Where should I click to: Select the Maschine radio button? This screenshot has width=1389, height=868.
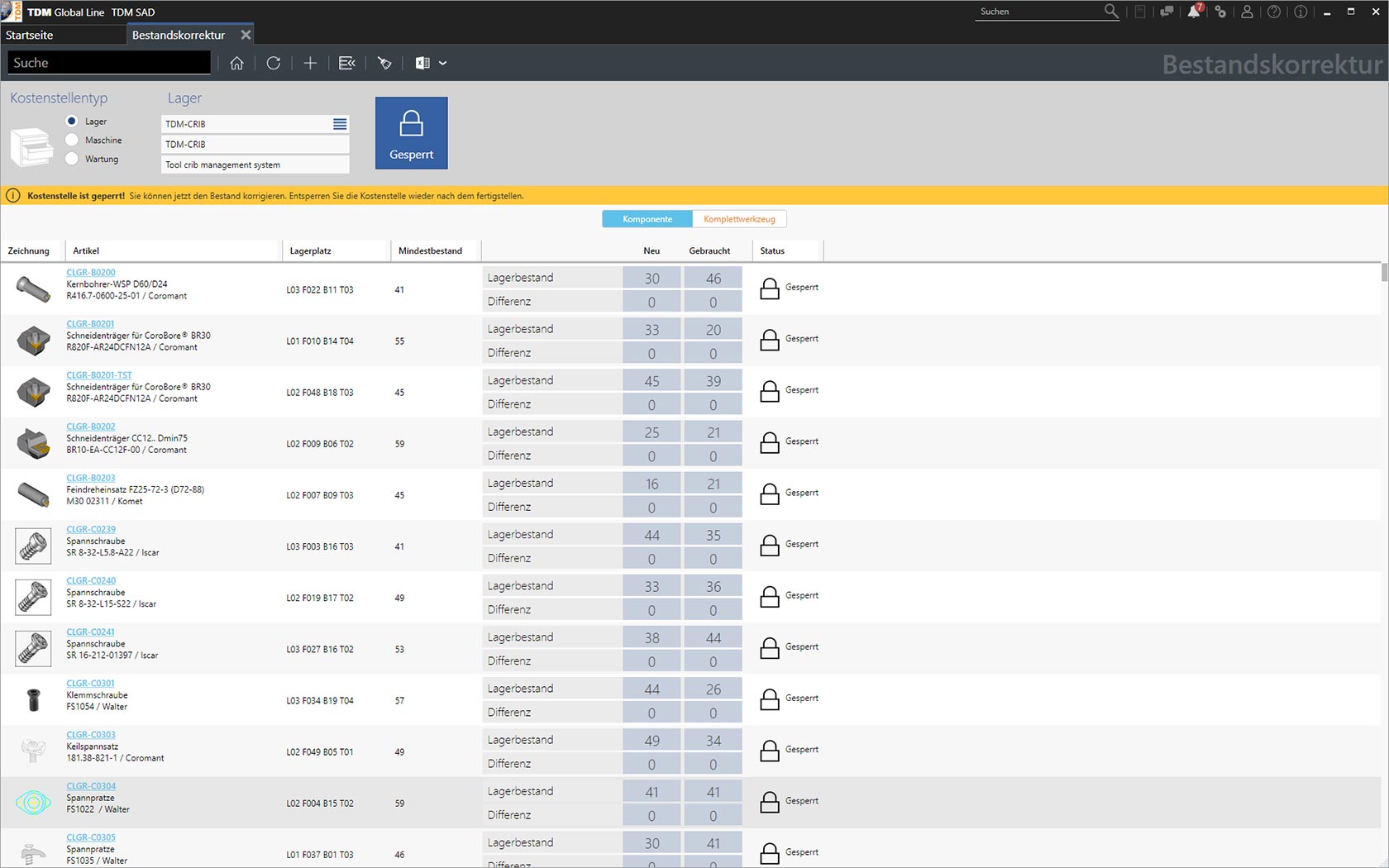tap(72, 140)
